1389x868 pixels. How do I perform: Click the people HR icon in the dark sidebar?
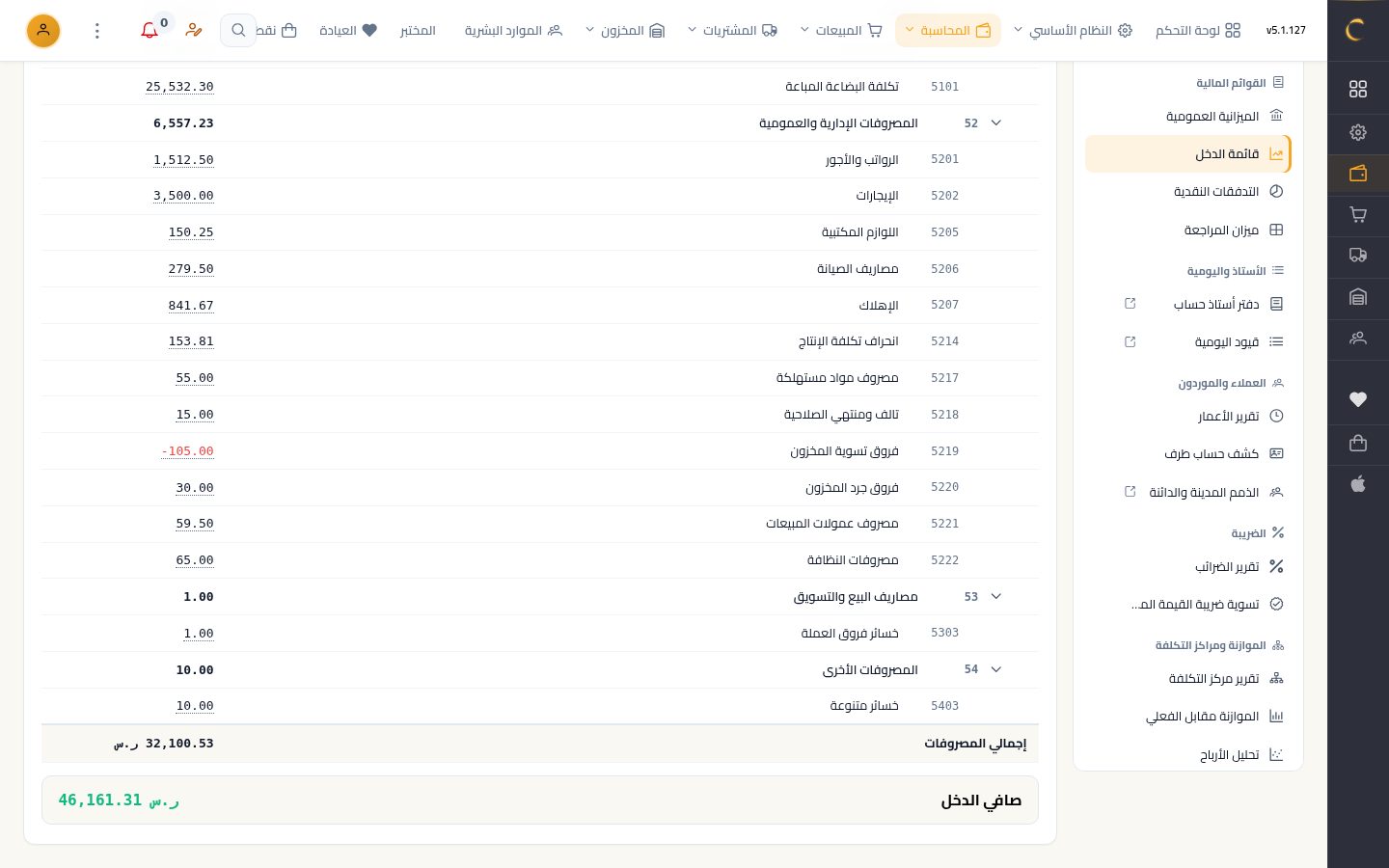coord(1358,339)
